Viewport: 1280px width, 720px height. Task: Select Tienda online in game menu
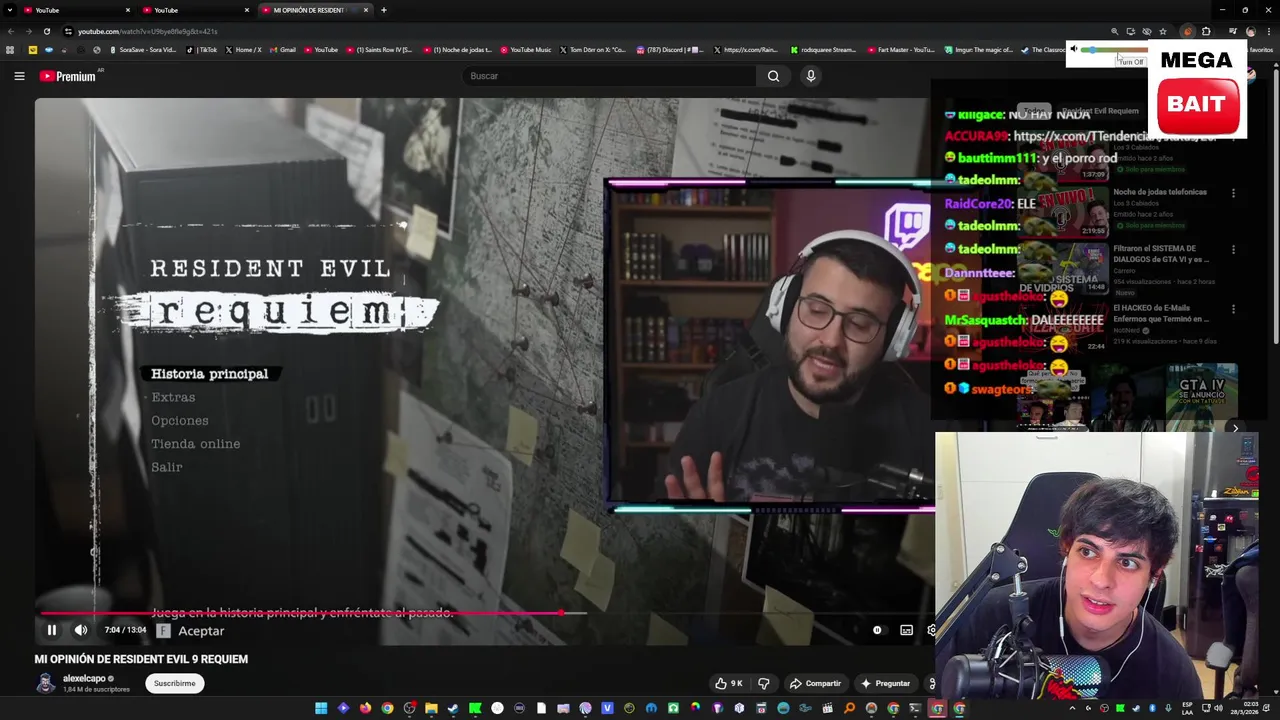(x=196, y=444)
